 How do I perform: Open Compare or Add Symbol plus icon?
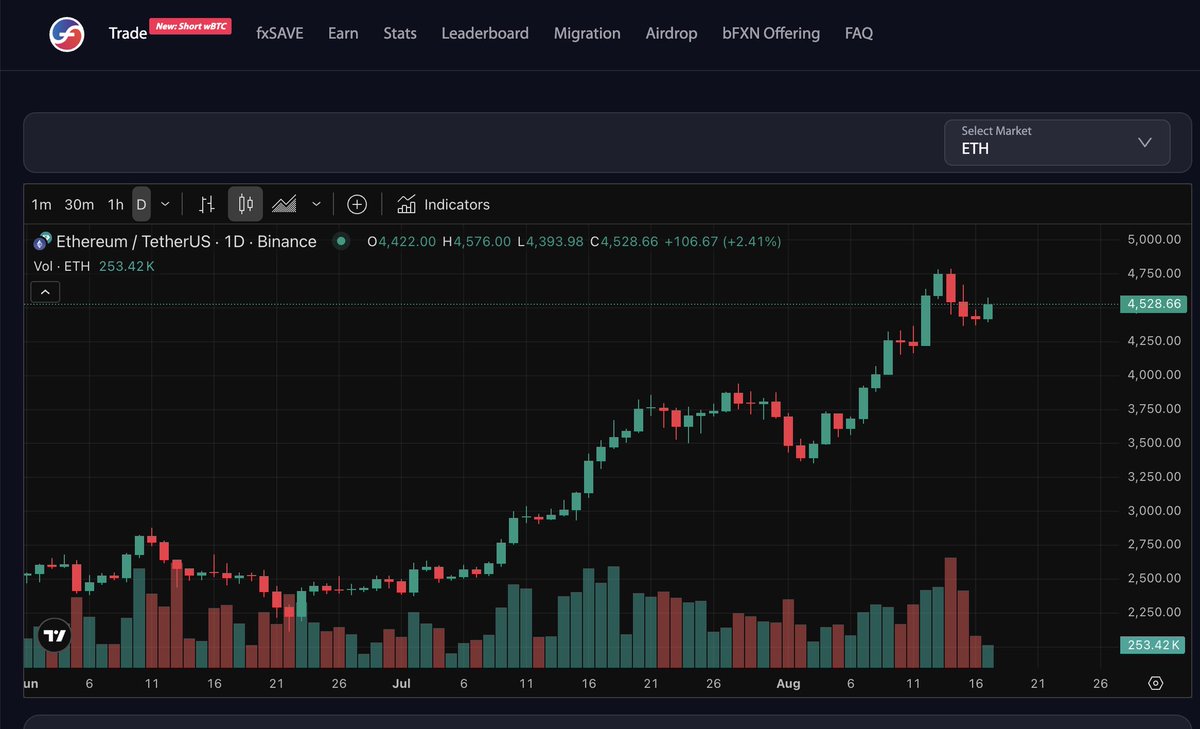click(x=357, y=204)
